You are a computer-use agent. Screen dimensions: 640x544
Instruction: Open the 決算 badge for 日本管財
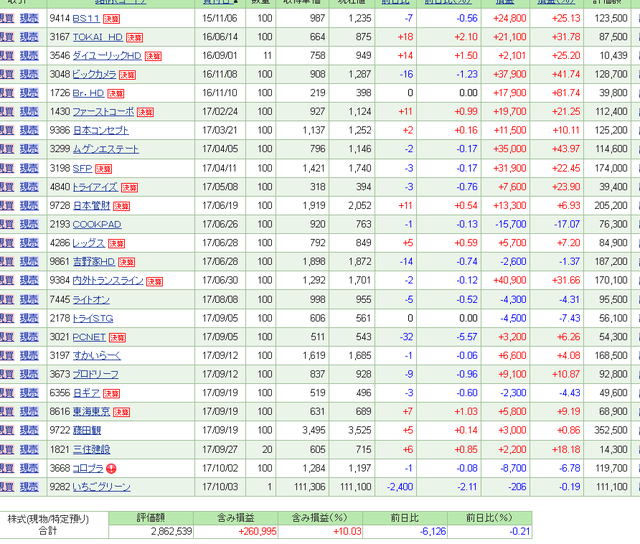122,206
